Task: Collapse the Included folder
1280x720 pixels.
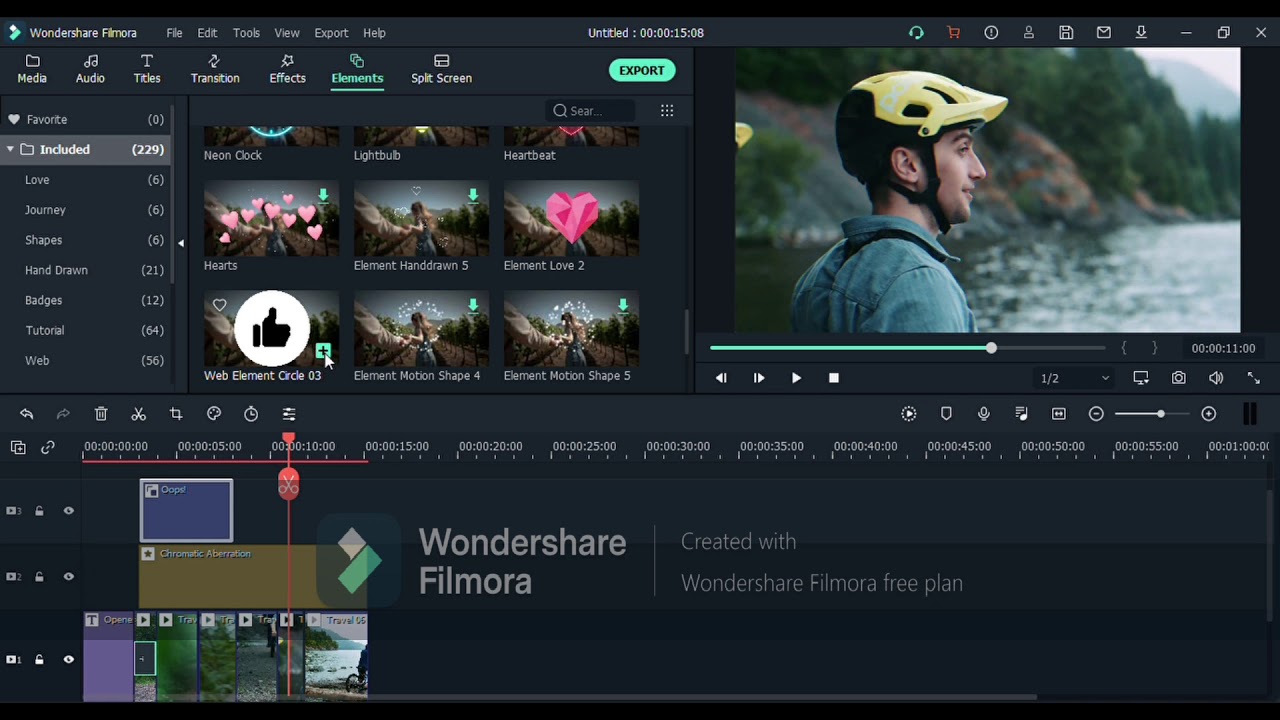Action: (x=10, y=150)
